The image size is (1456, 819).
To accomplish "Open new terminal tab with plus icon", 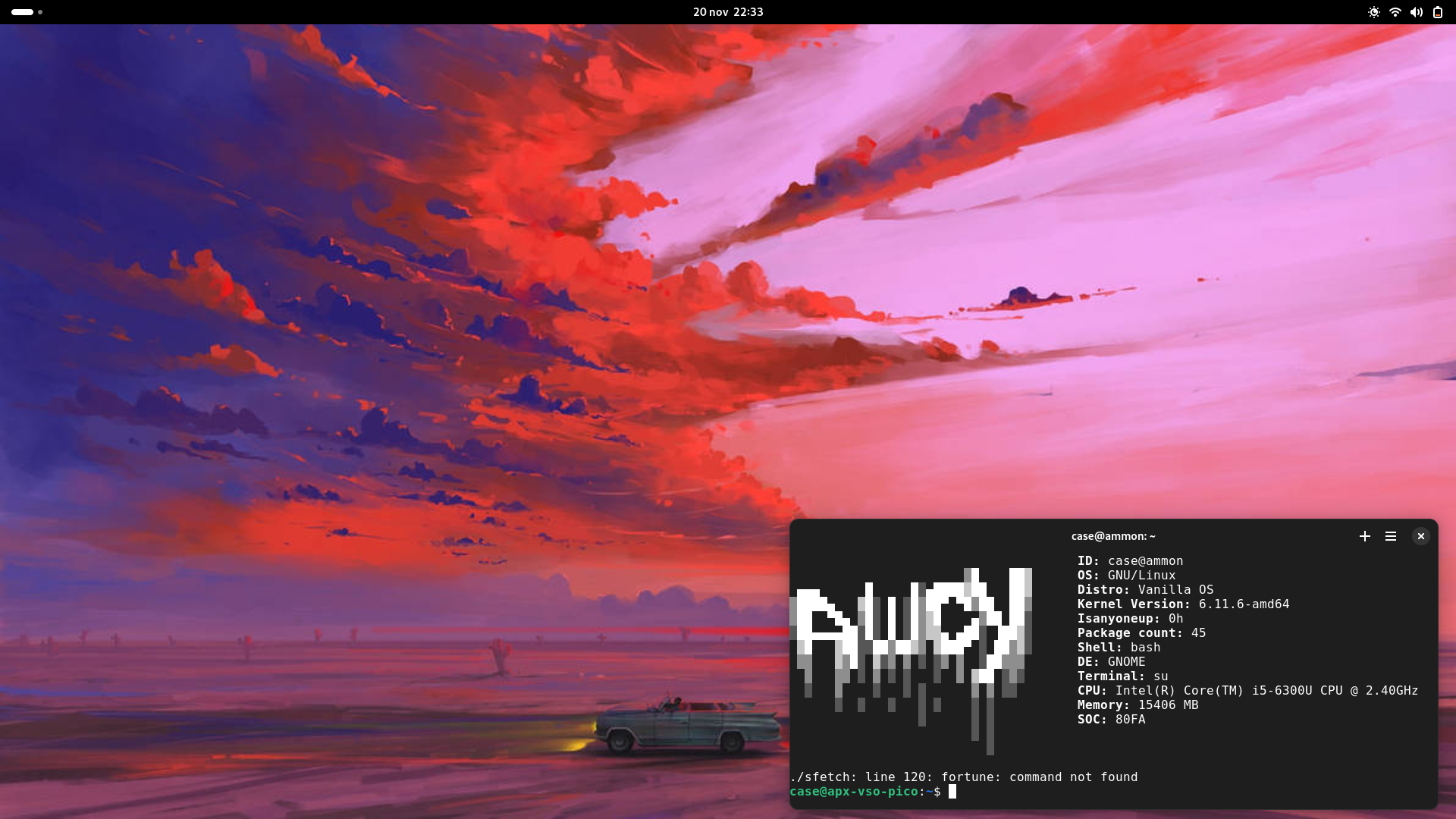I will tap(1364, 536).
